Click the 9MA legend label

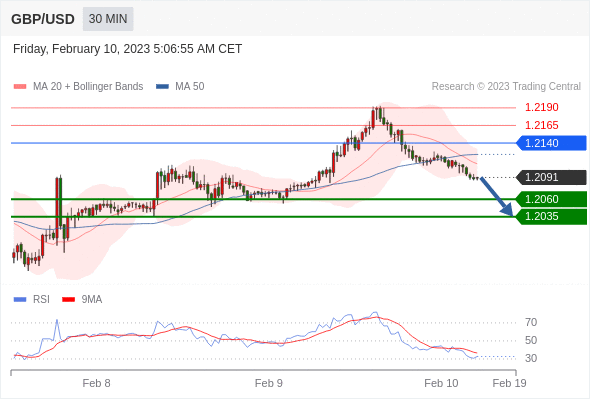tap(92, 300)
